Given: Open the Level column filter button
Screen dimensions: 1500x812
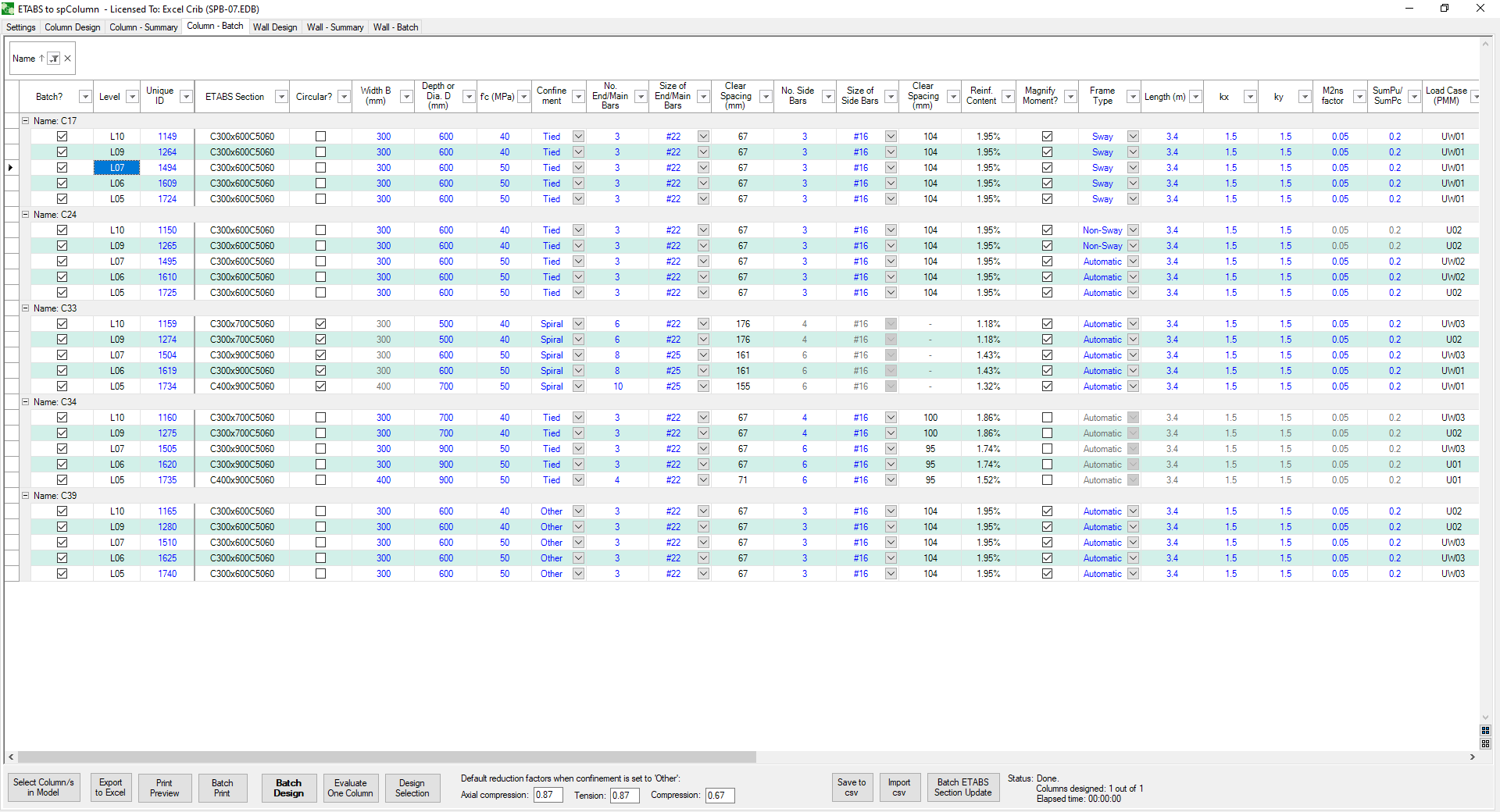Looking at the screenshot, I should tap(132, 97).
